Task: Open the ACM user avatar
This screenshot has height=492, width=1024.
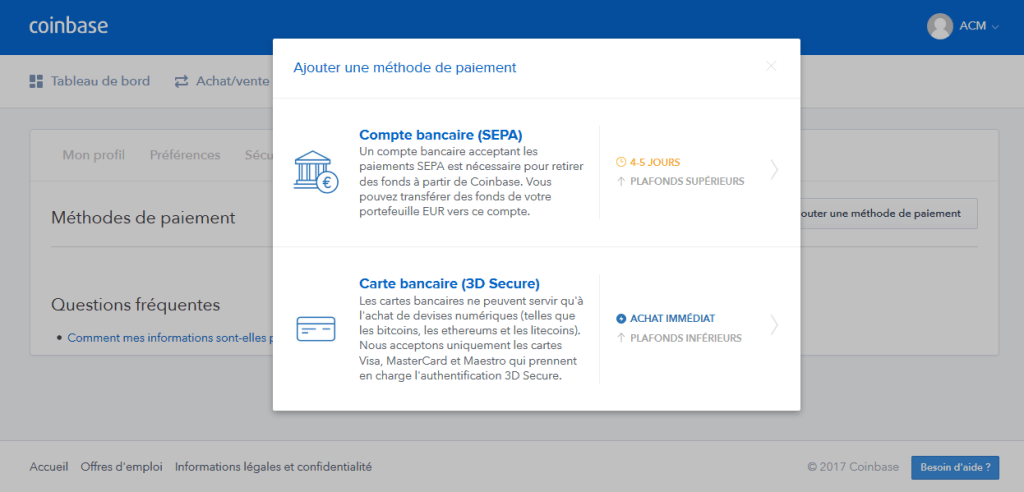Action: [940, 27]
